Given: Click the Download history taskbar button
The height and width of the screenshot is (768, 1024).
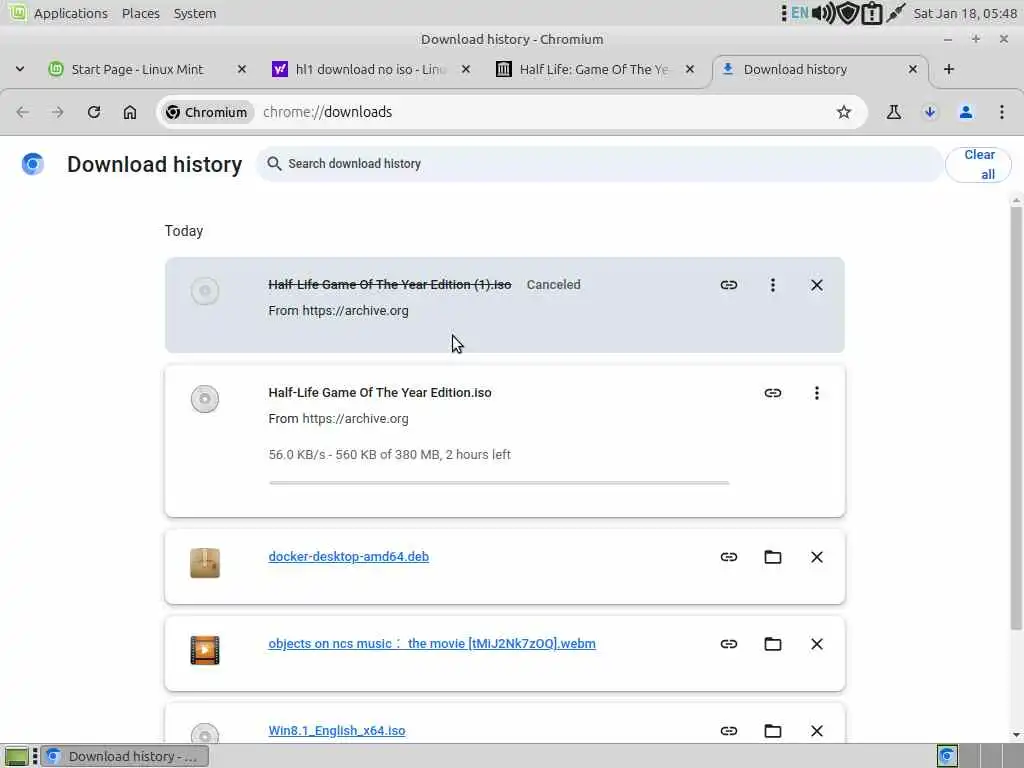Looking at the screenshot, I should [x=125, y=756].
